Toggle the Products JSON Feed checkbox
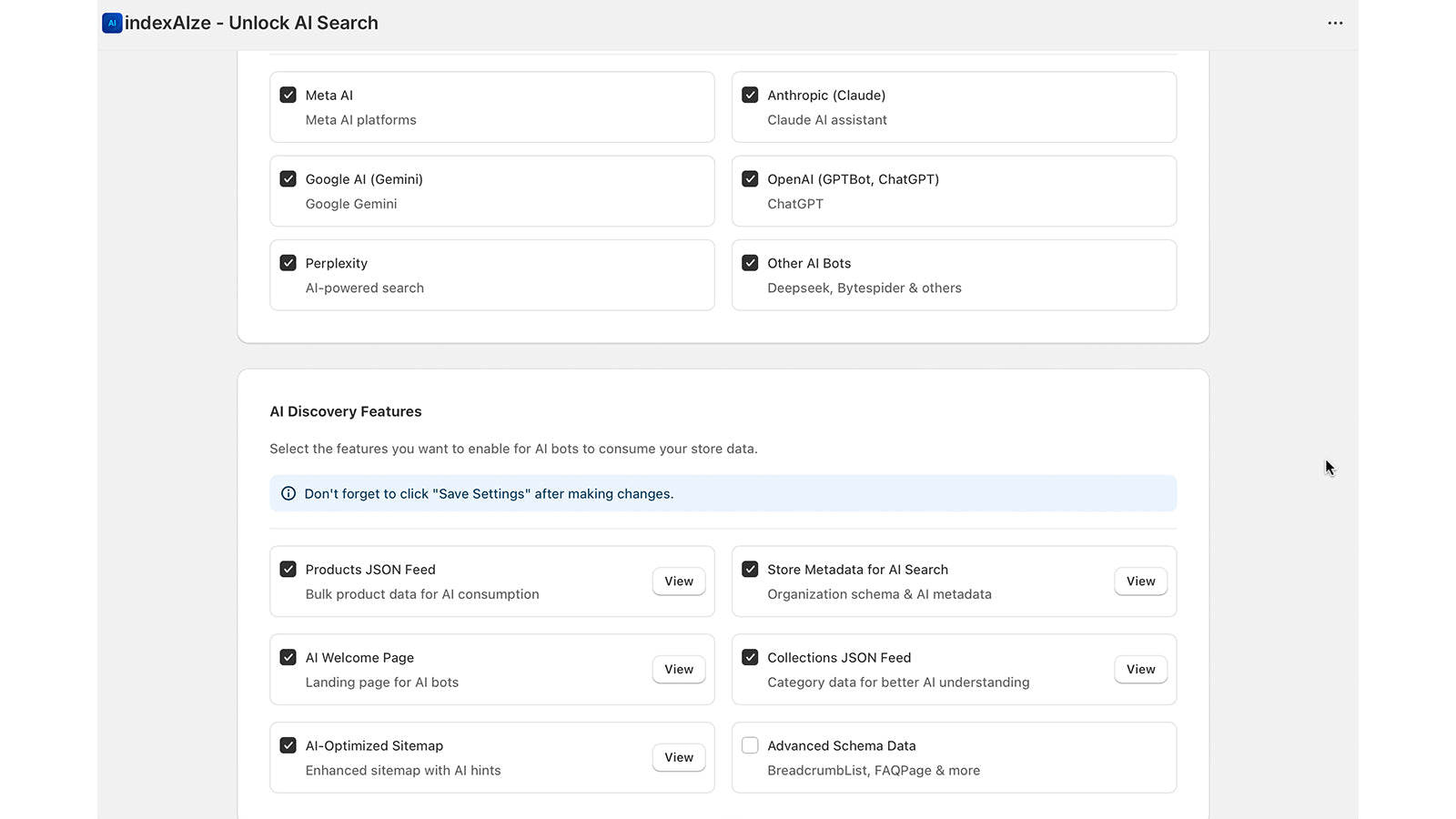The width and height of the screenshot is (1456, 819). pos(288,570)
